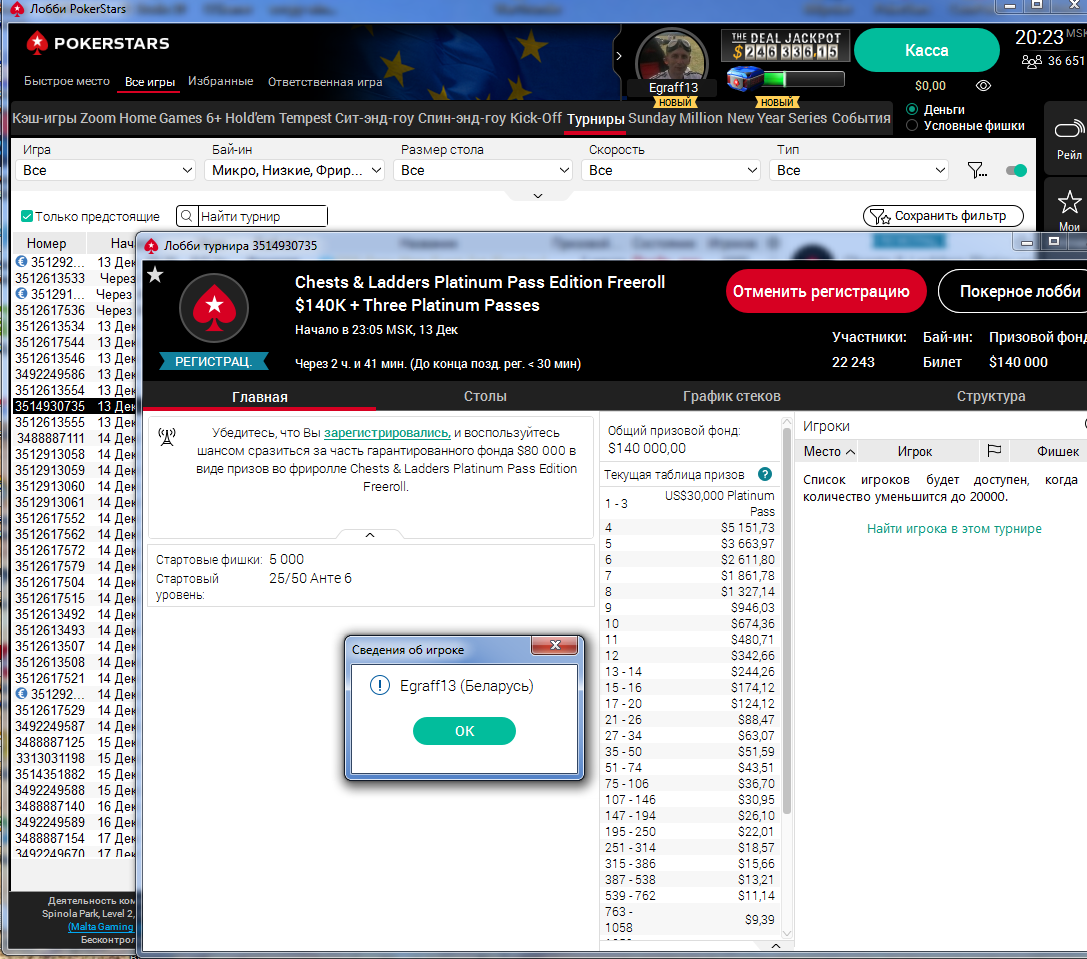Image resolution: width=1087 pixels, height=959 pixels.
Task: Click the help question mark by prize table
Action: pyautogui.click(x=765, y=474)
